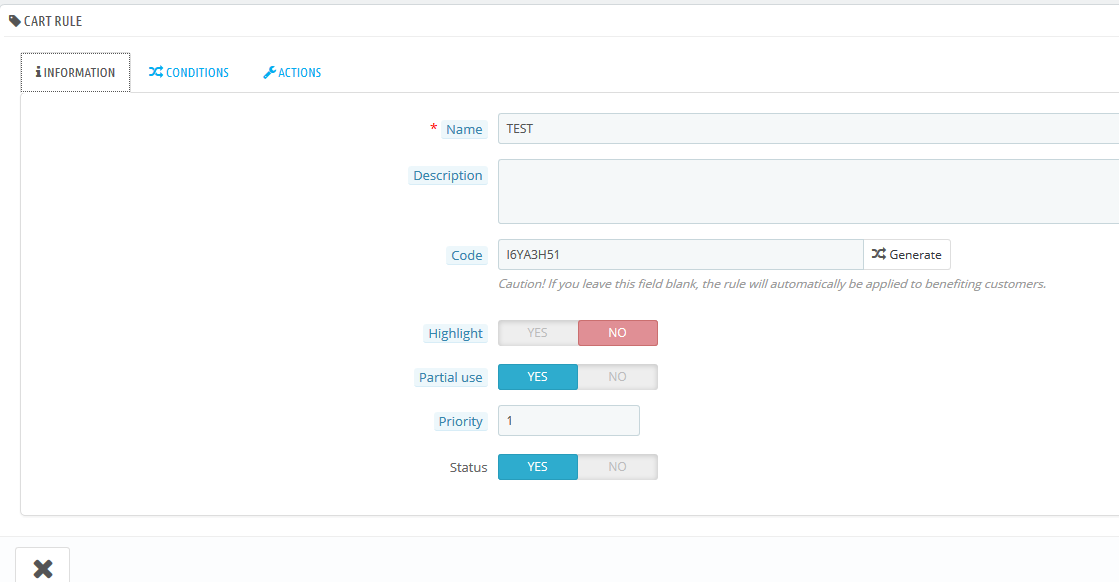Click the Code field label

467,255
